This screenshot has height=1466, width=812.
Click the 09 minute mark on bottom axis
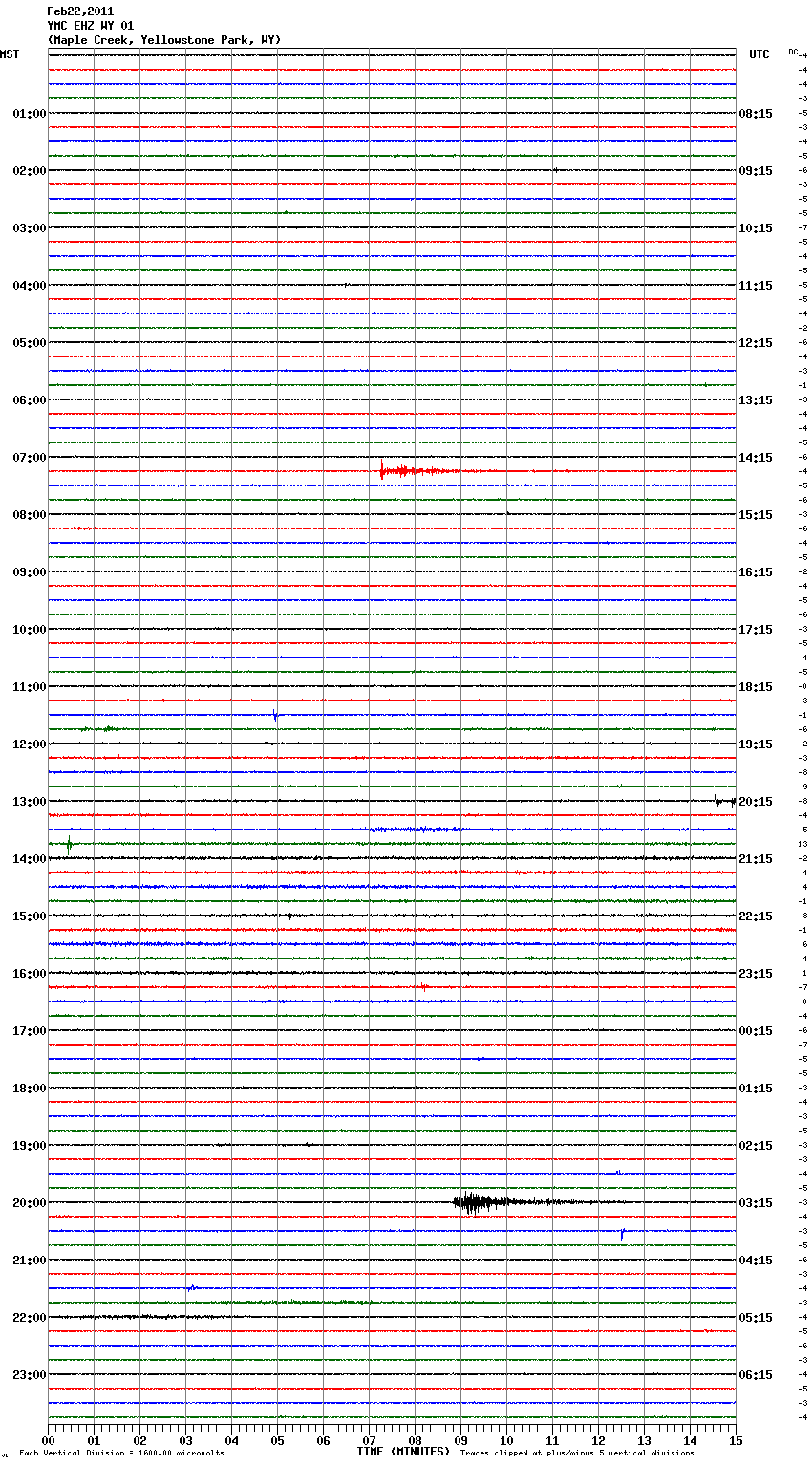pyautogui.click(x=460, y=1440)
